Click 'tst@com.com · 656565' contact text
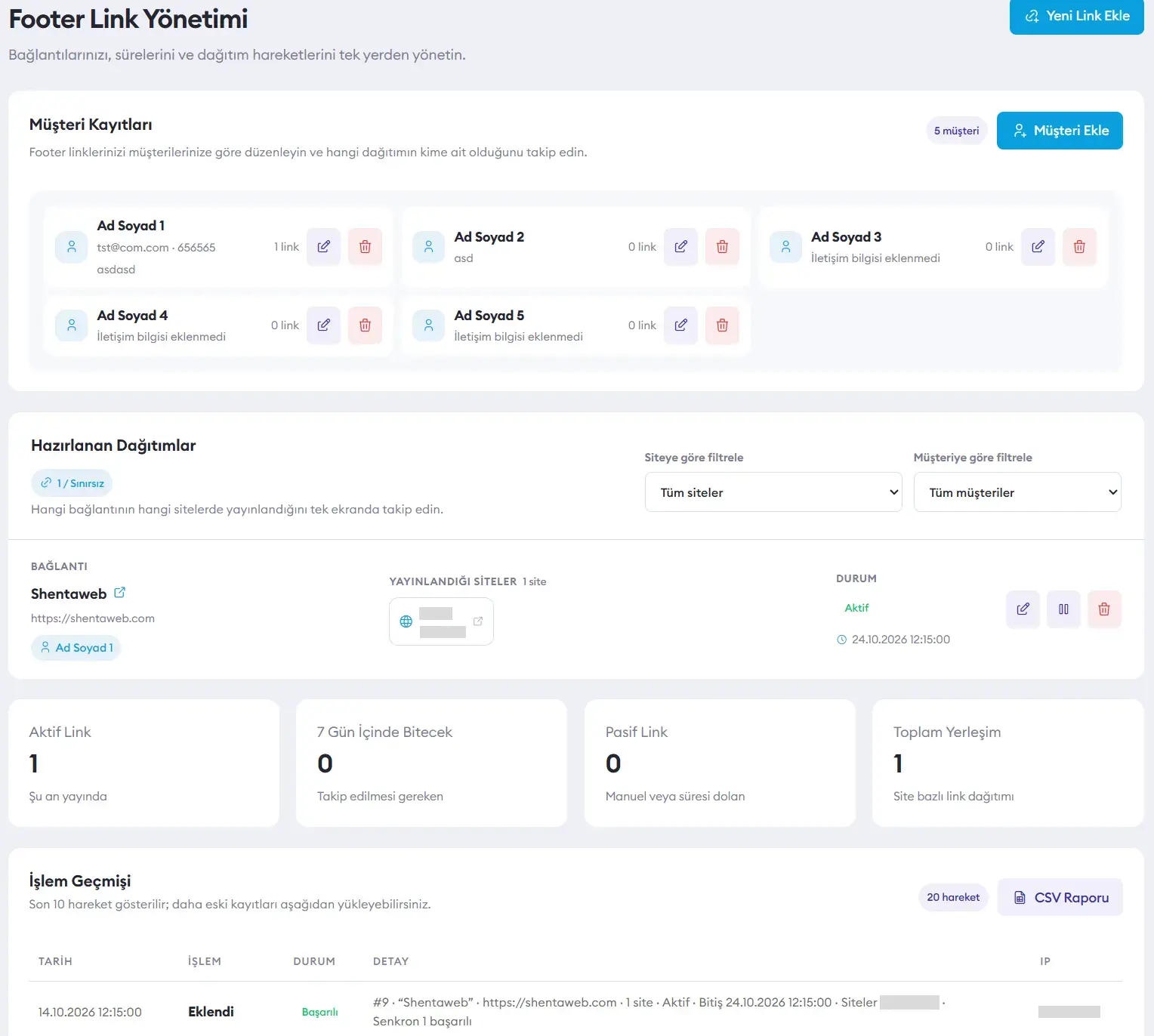 (x=156, y=248)
